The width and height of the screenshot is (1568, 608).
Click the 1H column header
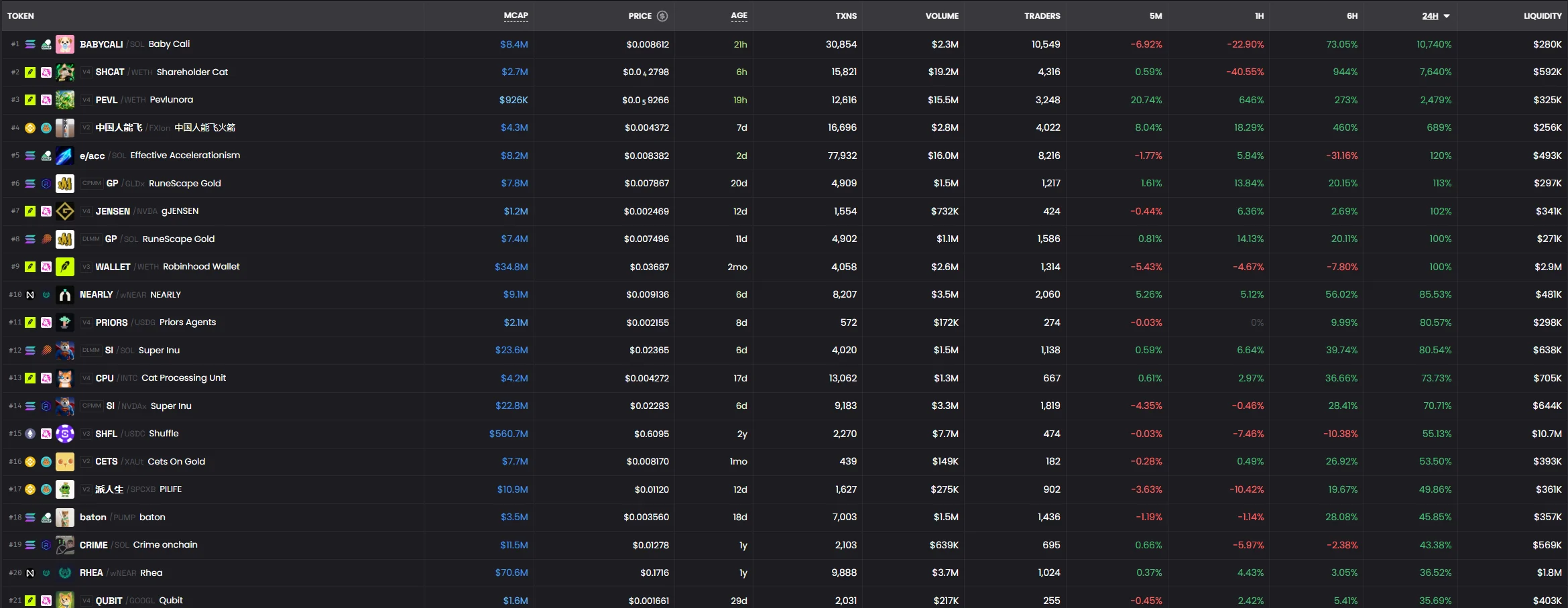tap(1259, 16)
